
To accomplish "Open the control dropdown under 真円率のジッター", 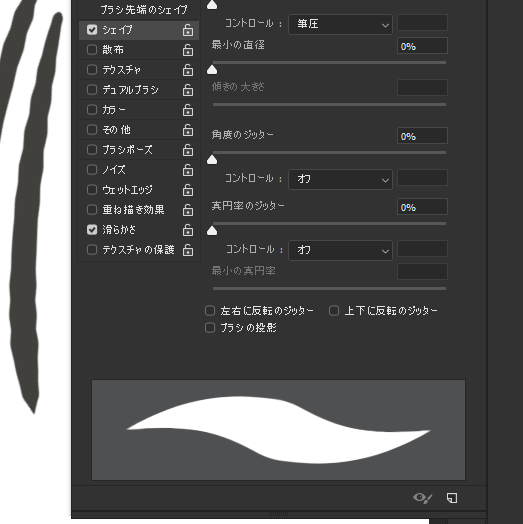I will coord(340,250).
